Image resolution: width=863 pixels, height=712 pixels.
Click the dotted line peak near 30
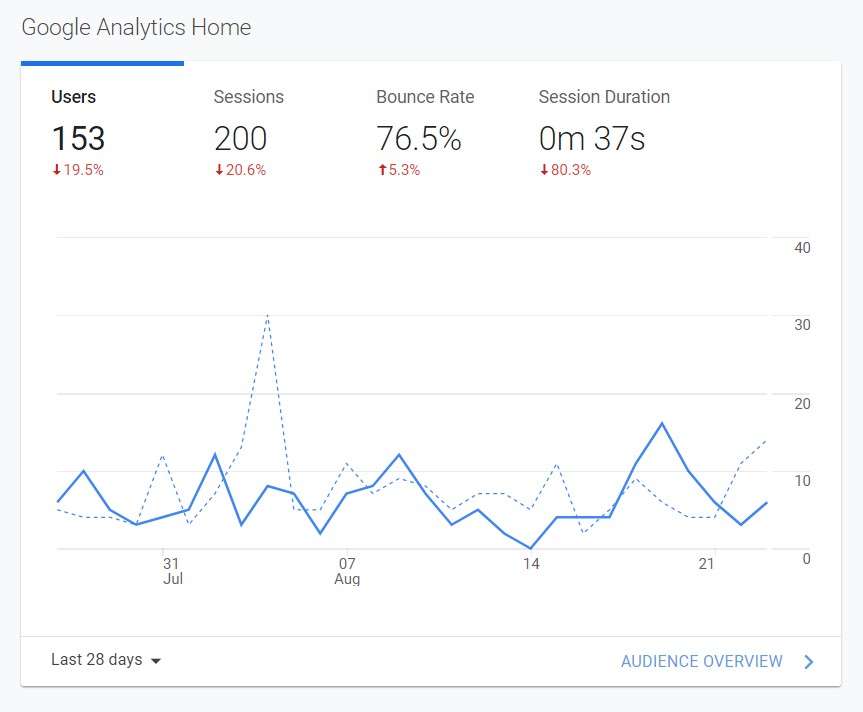pyautogui.click(x=267, y=316)
